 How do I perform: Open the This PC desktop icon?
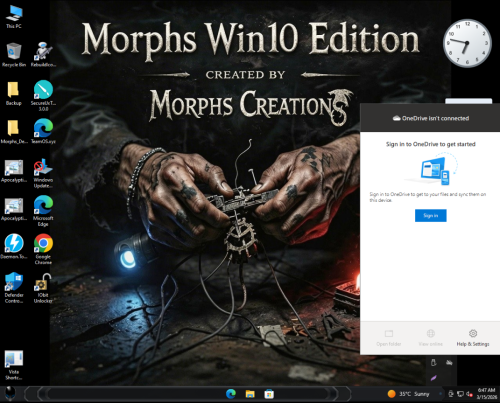click(14, 17)
